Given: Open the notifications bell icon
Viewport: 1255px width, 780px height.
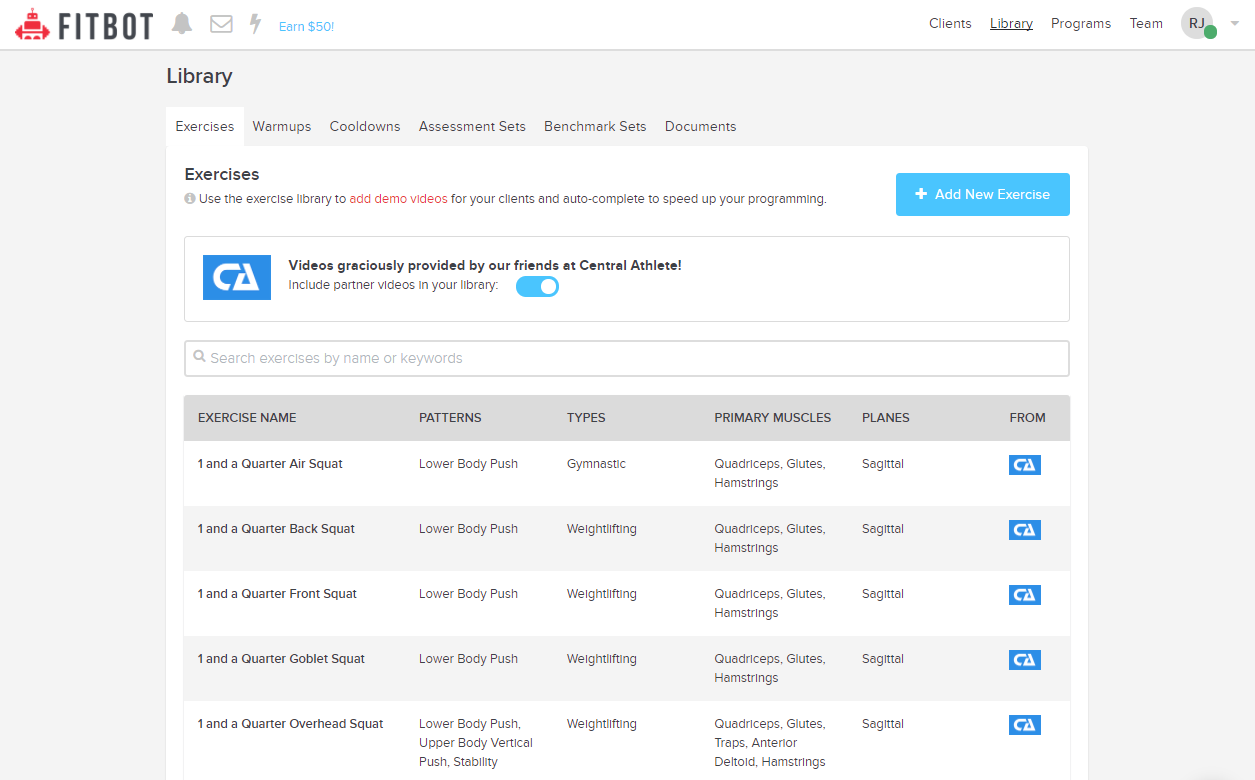Looking at the screenshot, I should (182, 25).
